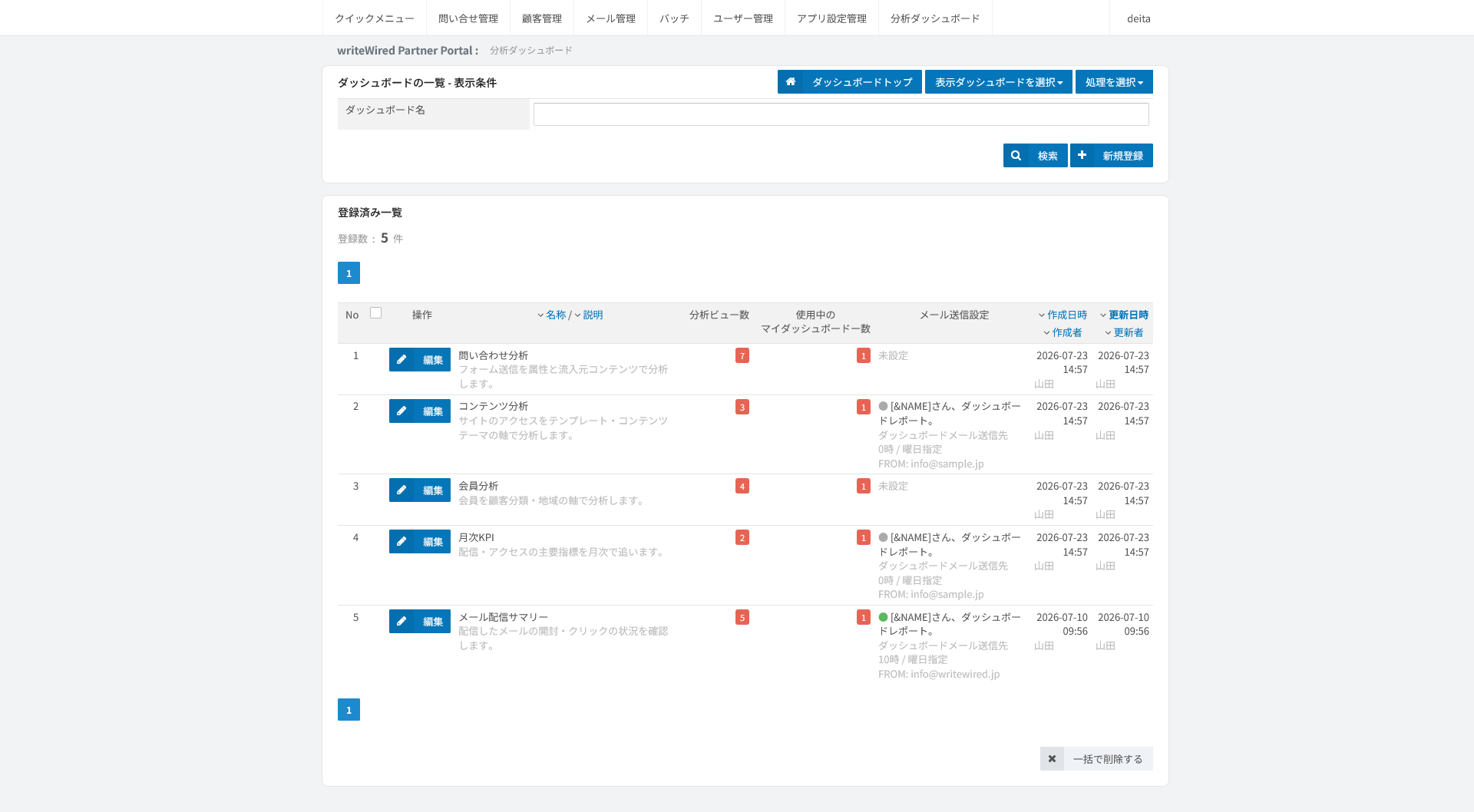Click view count badge 7 for 問い合わせ分析
The image size is (1474, 812).
(742, 355)
